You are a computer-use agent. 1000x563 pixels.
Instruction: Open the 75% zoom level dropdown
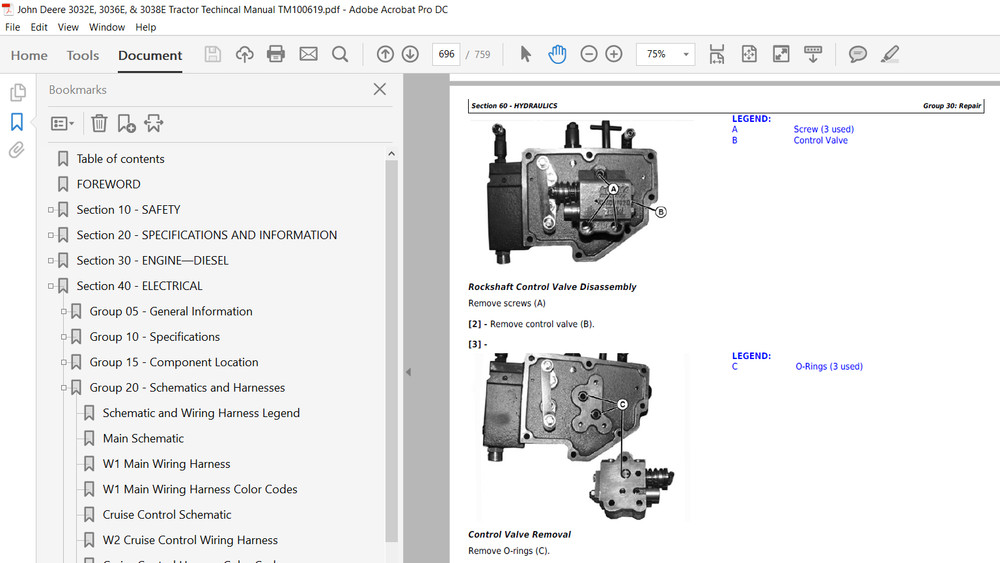[686, 54]
